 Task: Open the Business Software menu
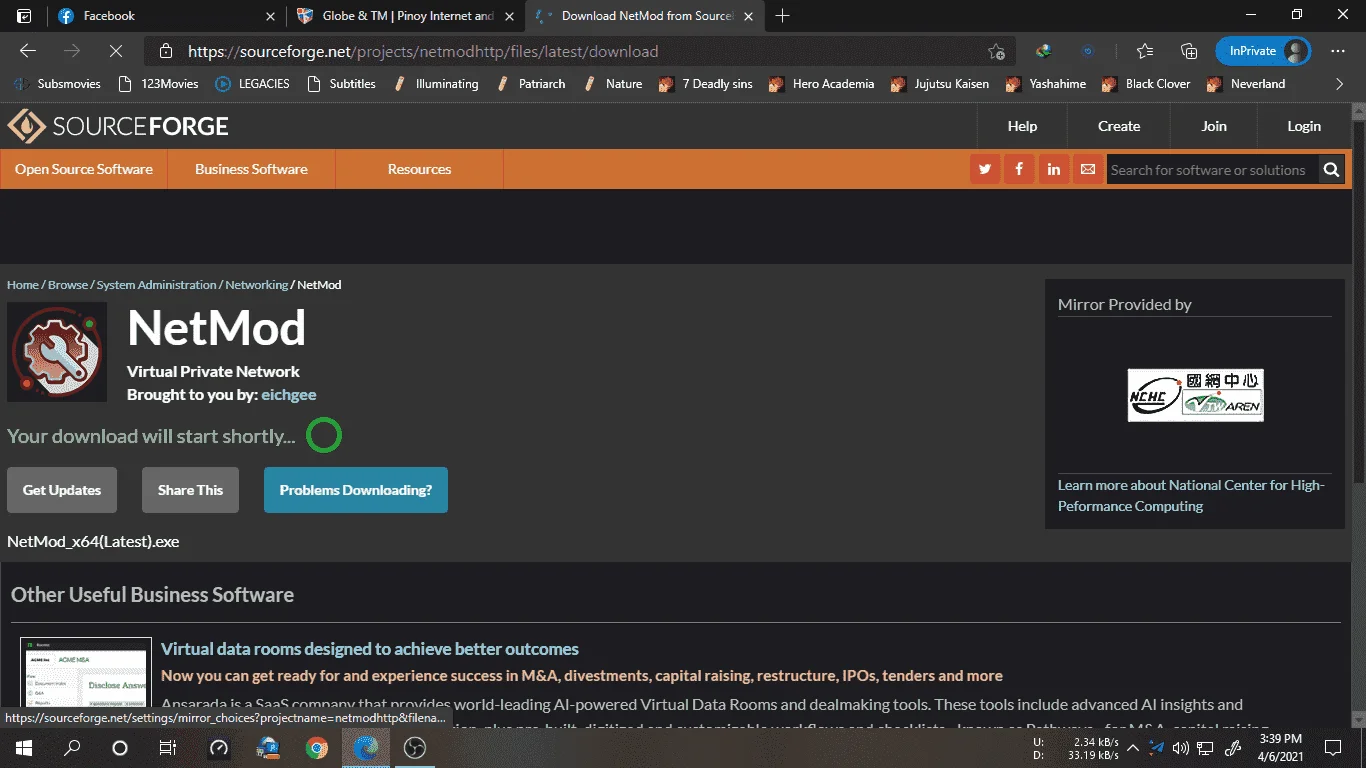(251, 169)
